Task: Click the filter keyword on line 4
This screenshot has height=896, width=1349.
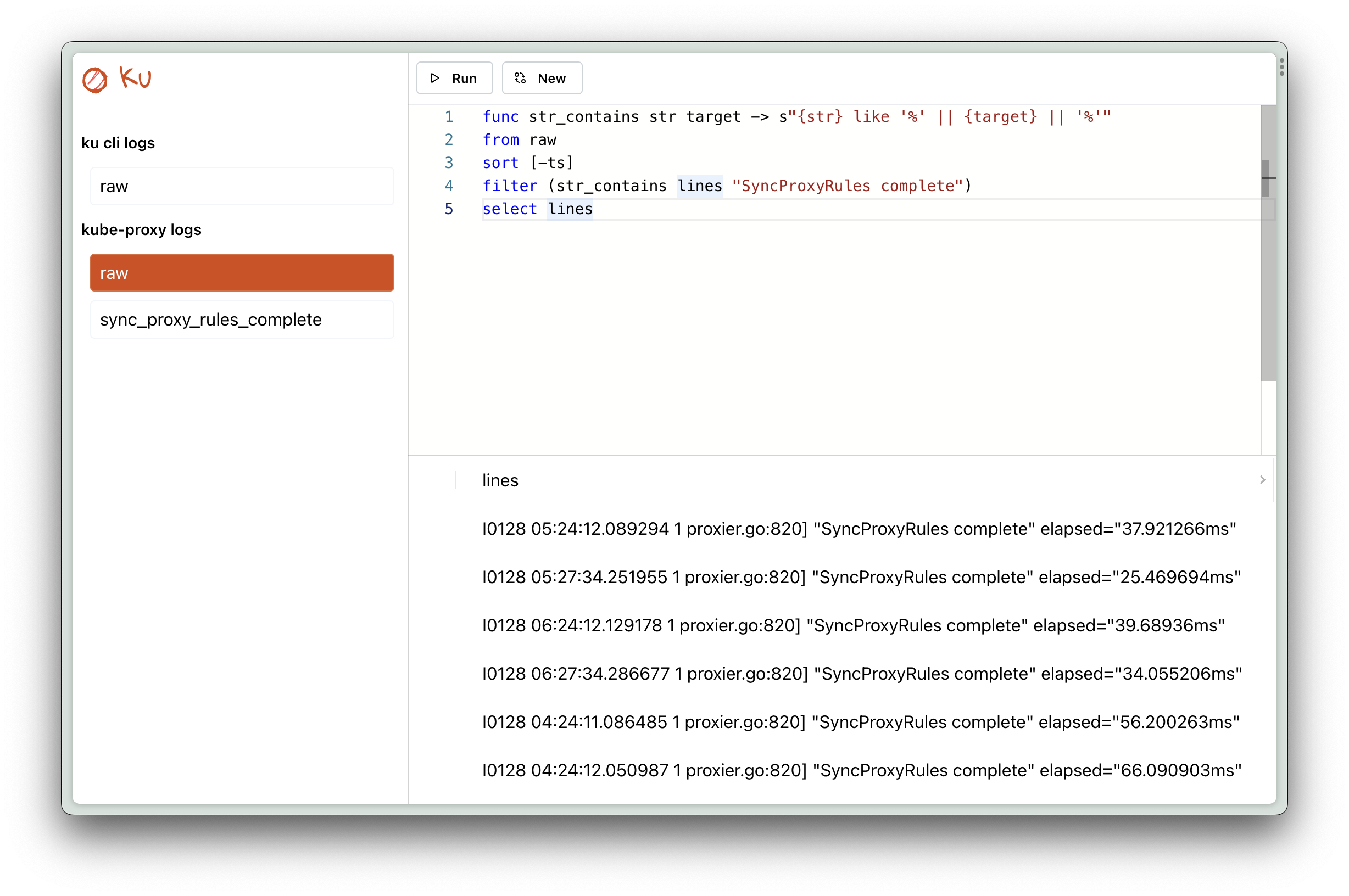Action: [x=509, y=186]
